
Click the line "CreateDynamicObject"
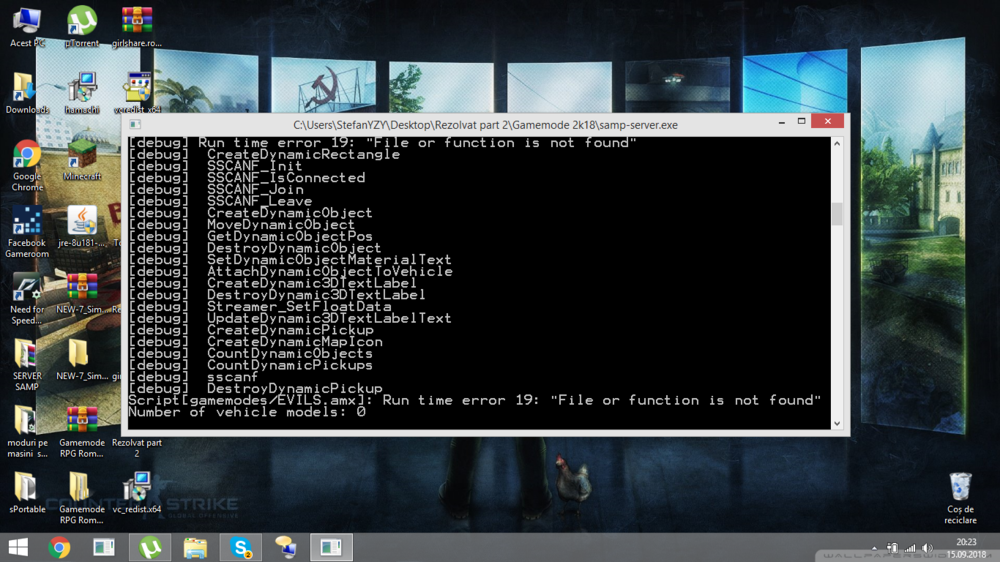(290, 213)
